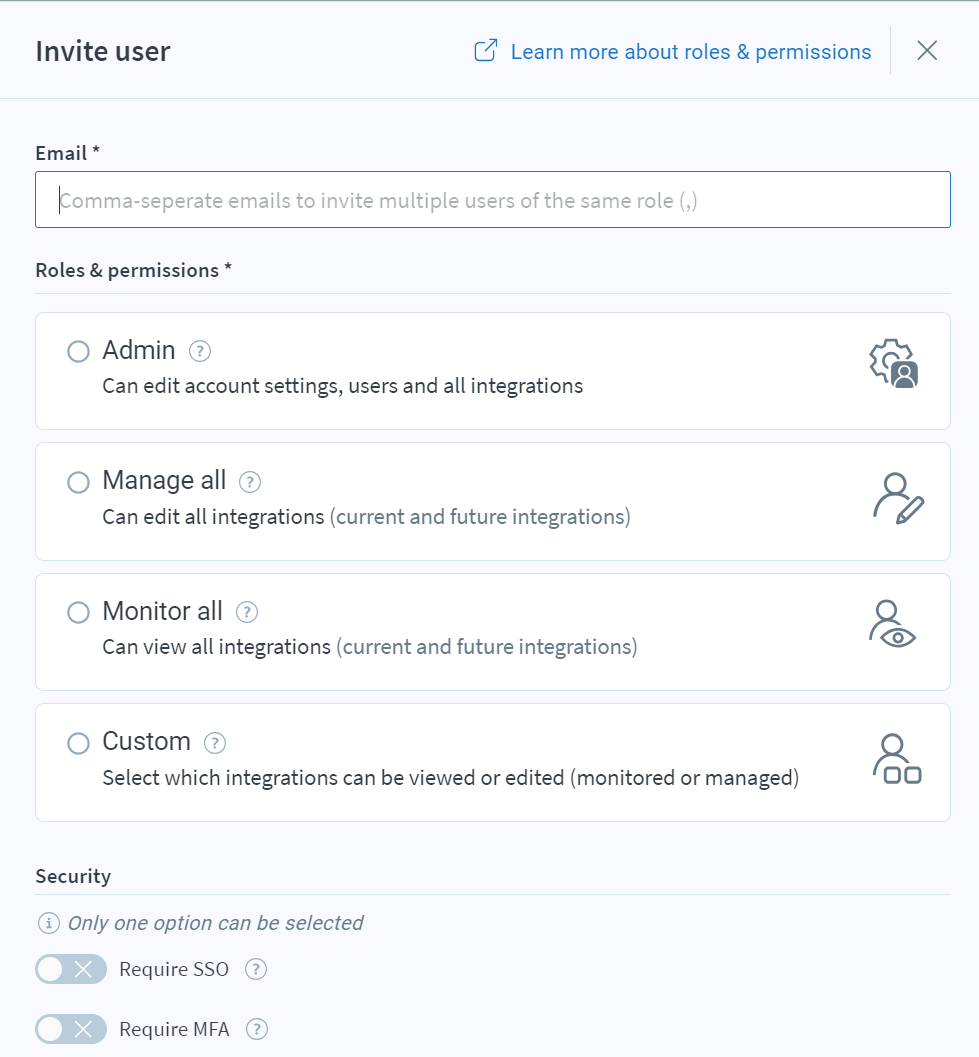This screenshot has width=979, height=1057.
Task: Click the Manage all user pencil icon
Action: (898, 498)
